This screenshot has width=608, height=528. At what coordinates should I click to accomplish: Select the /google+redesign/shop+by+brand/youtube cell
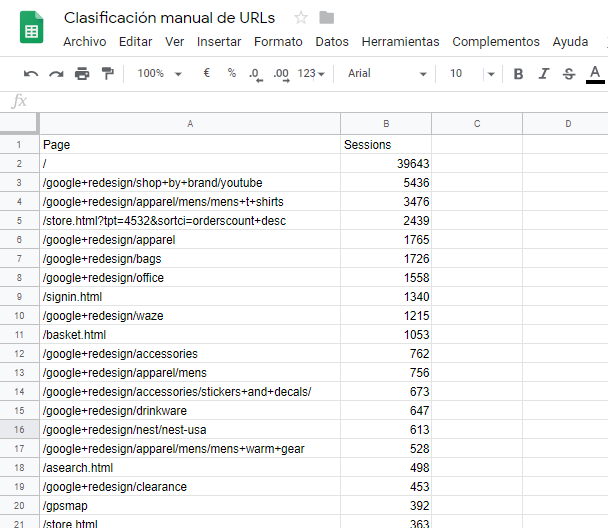point(190,183)
